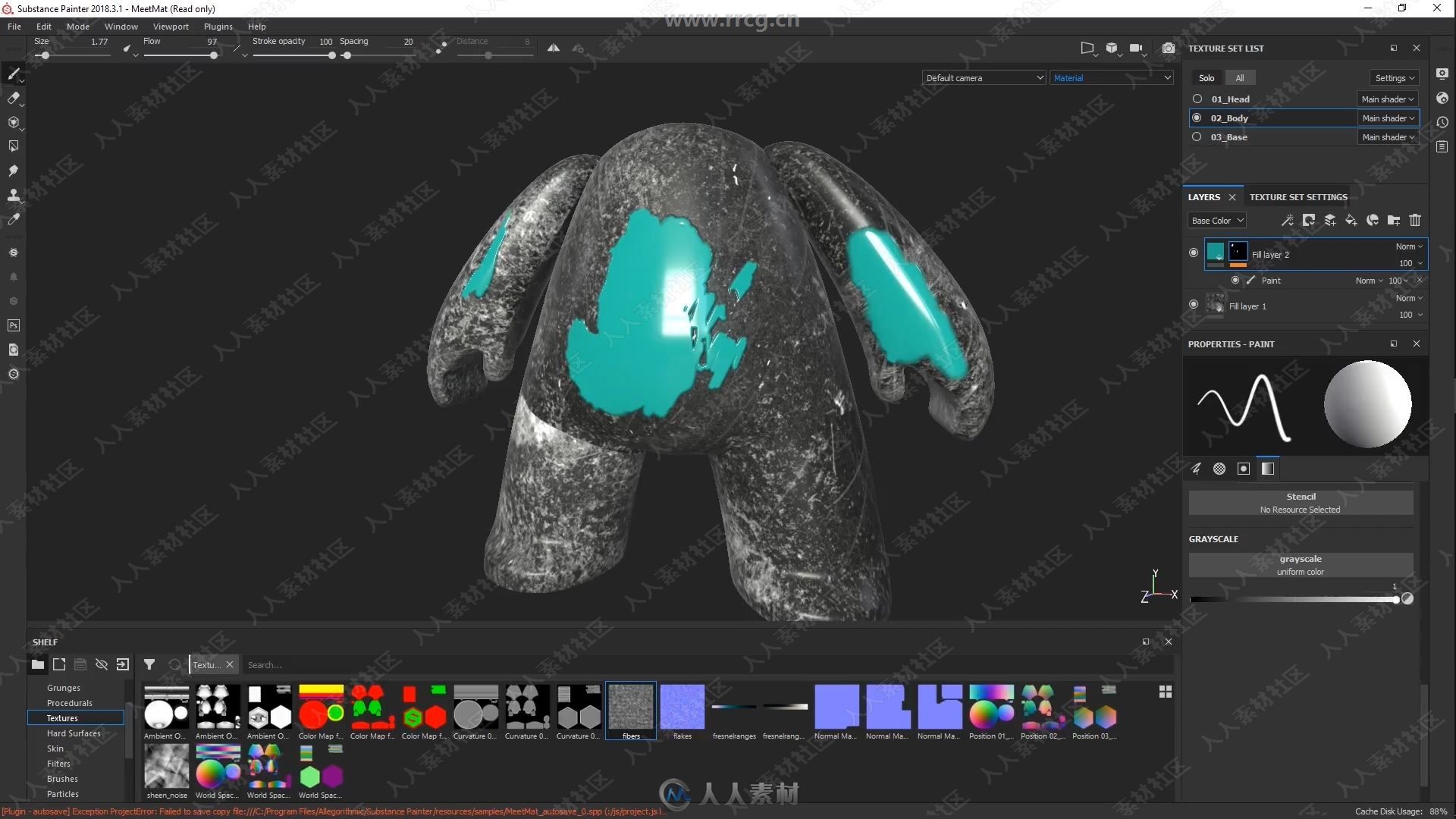
Task: Select the Solo radio button
Action: tap(1207, 77)
